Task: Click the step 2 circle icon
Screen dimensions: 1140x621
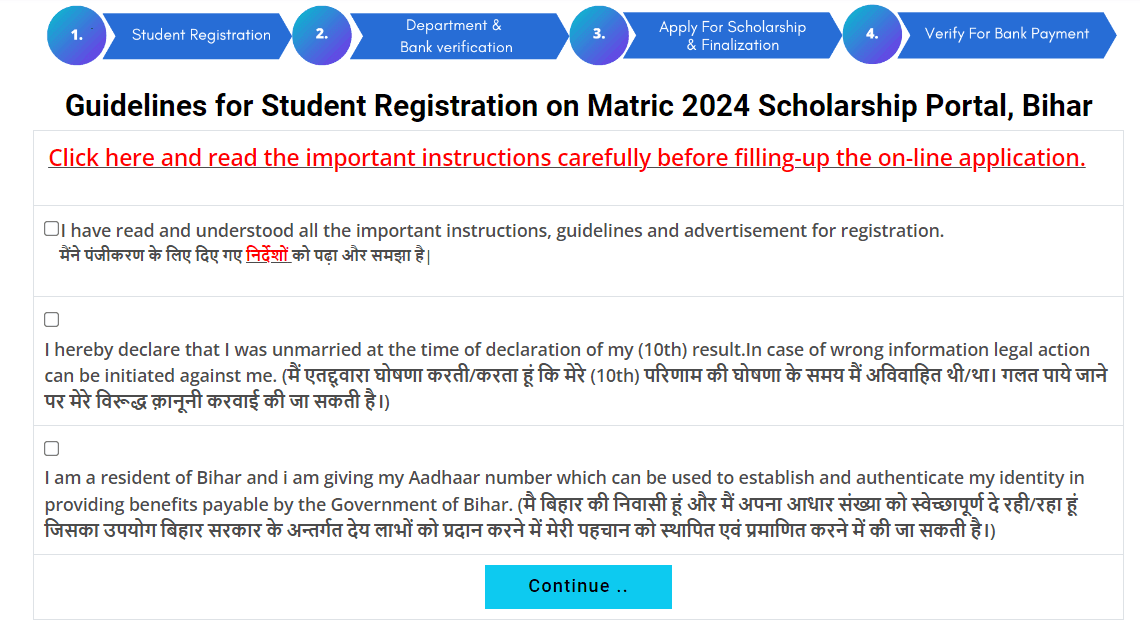Action: (x=321, y=34)
